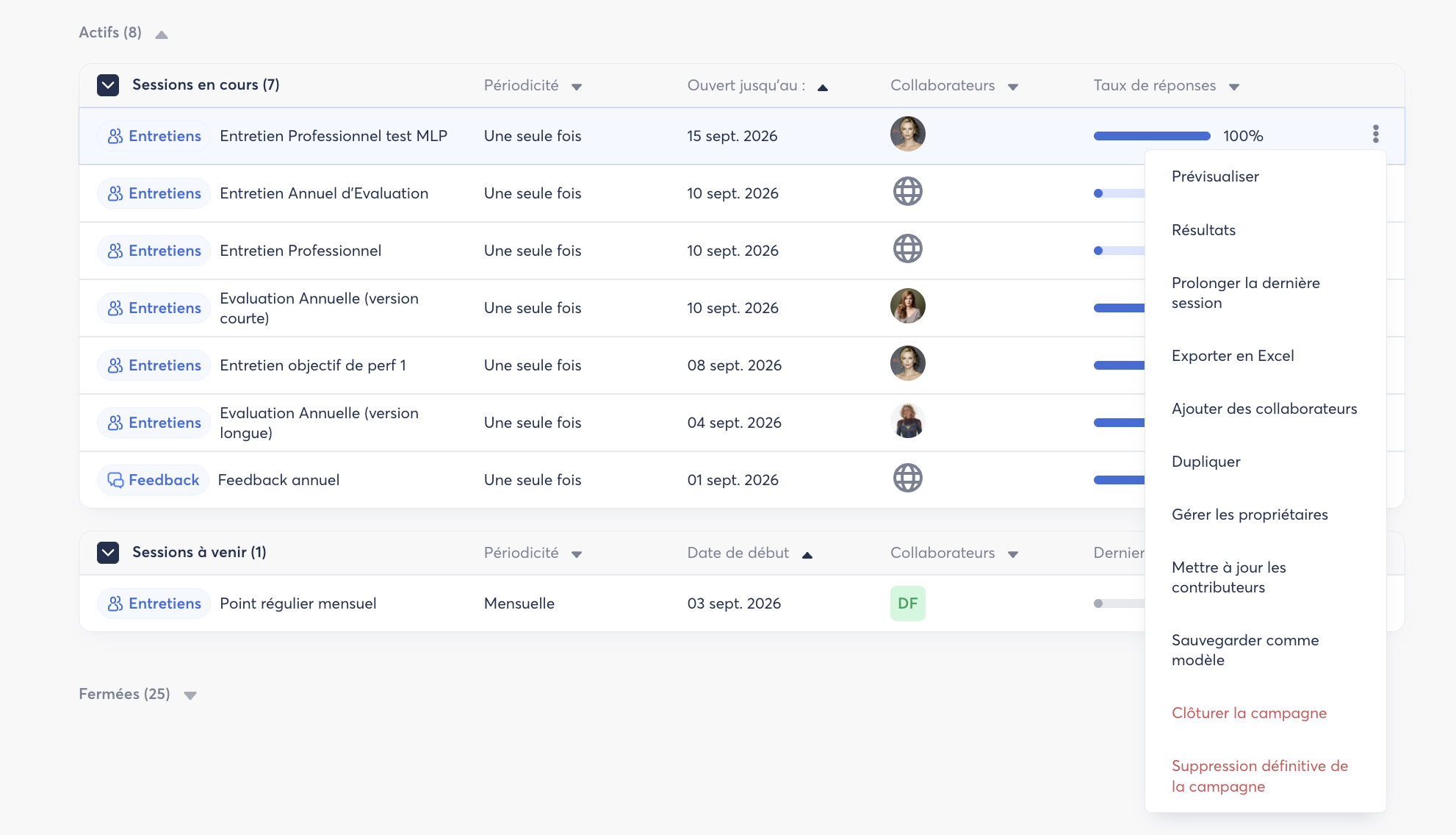1456x835 pixels.
Task: Click the globe icon for Entretien Annuel d'Evaluation
Action: (x=907, y=192)
